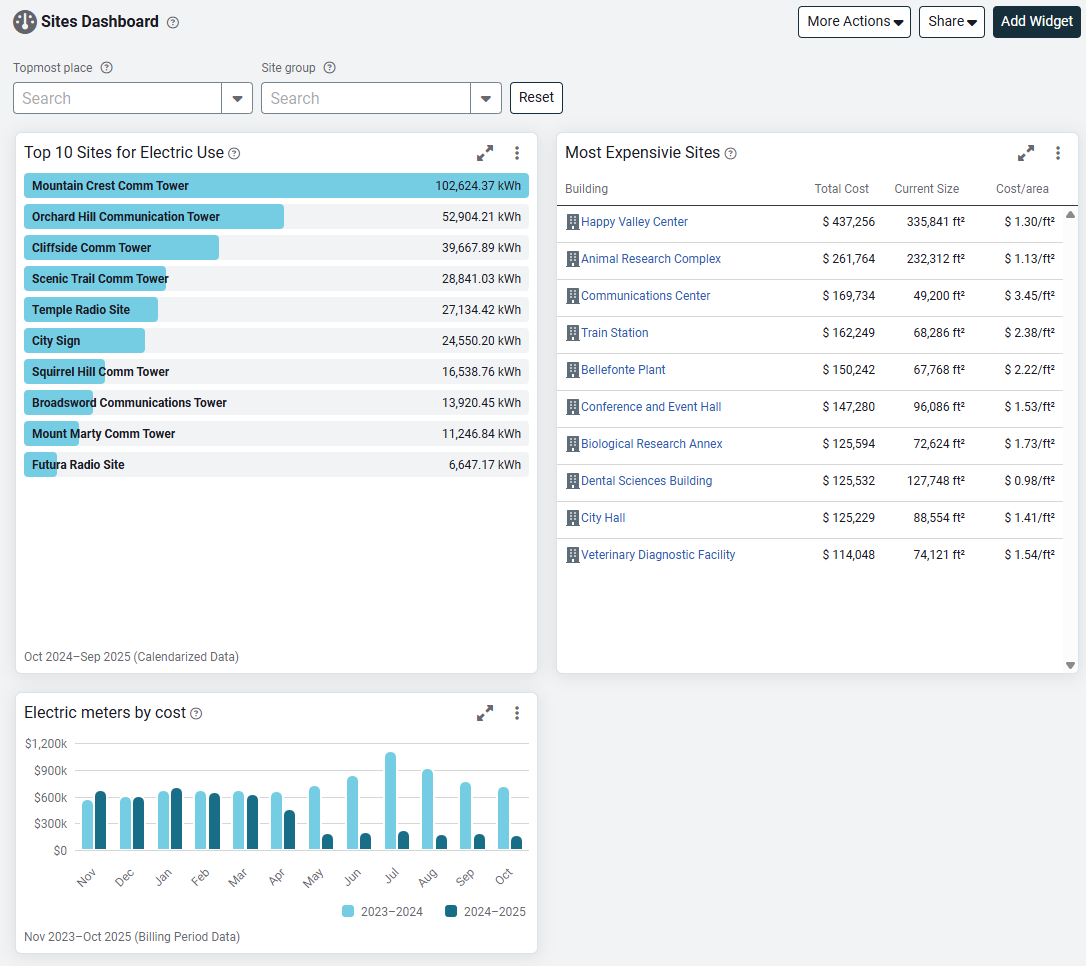Click help icon next to Topmost place

(107, 68)
